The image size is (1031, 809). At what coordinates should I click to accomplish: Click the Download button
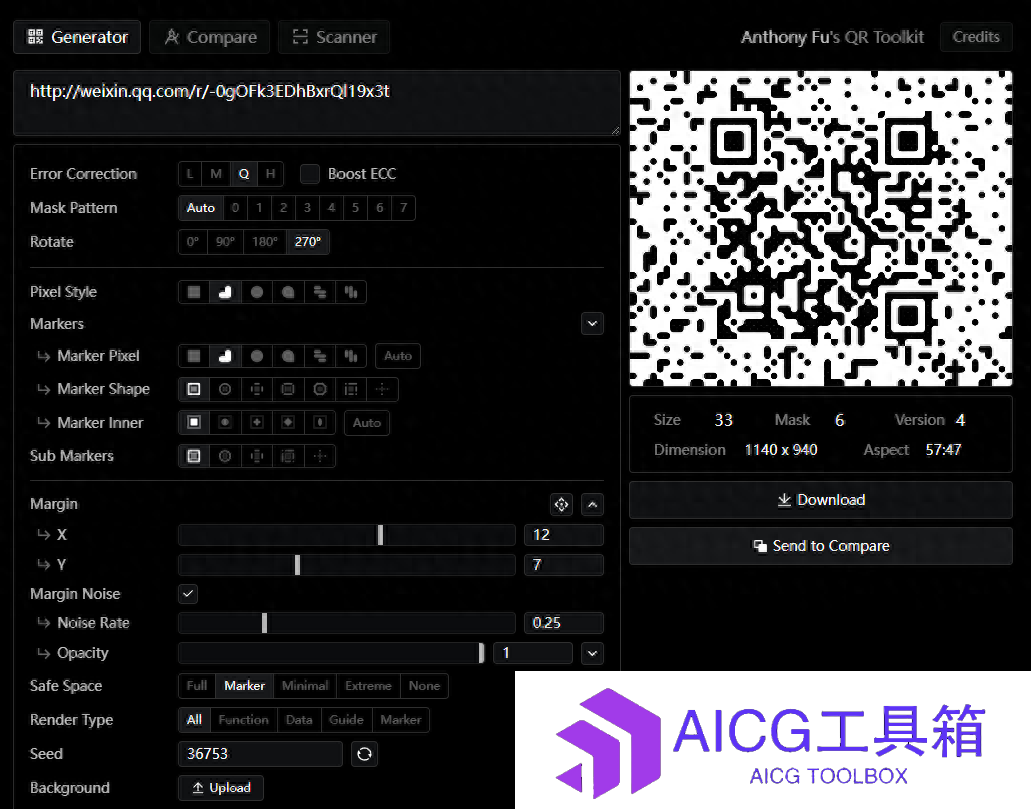click(x=821, y=500)
